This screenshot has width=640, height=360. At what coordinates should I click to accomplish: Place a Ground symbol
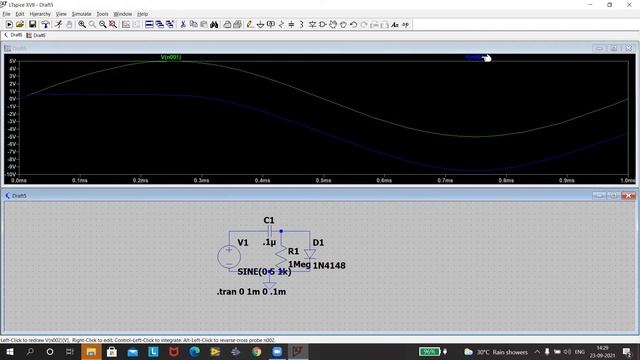[260, 24]
